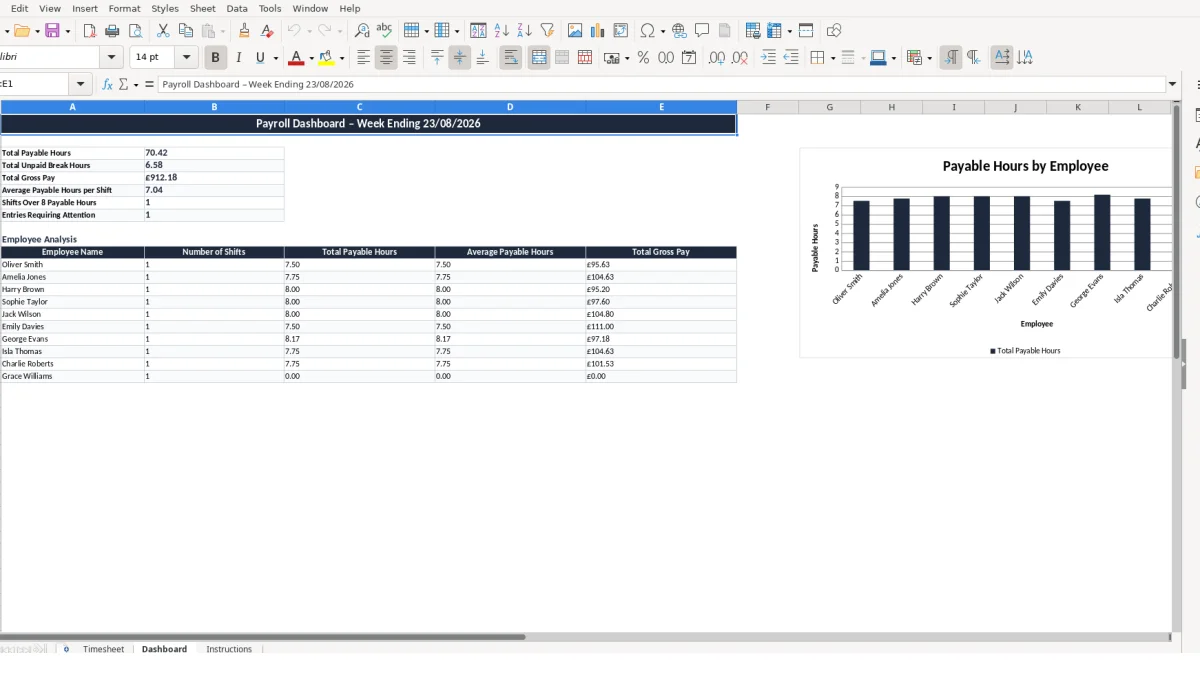Click the Insert Chart icon

click(598, 31)
